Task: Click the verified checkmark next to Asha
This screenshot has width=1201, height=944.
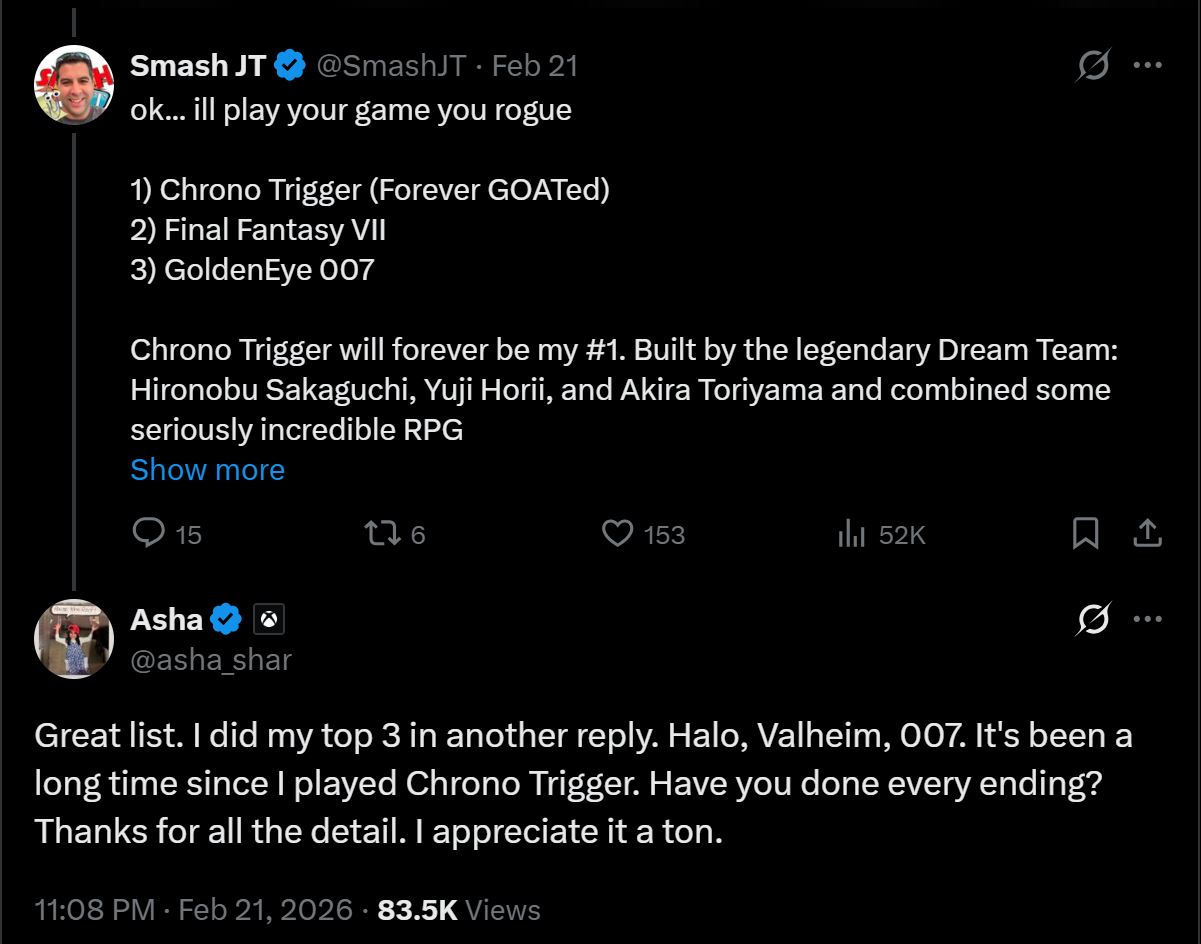Action: [x=226, y=619]
